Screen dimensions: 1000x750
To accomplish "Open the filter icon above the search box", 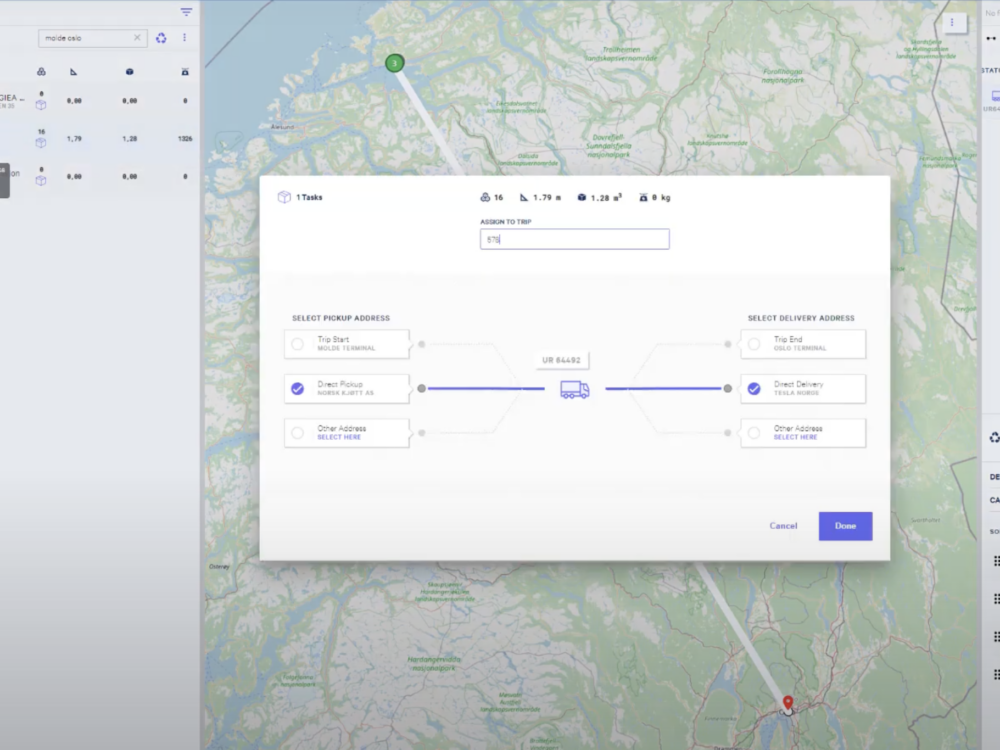I will pos(186,12).
